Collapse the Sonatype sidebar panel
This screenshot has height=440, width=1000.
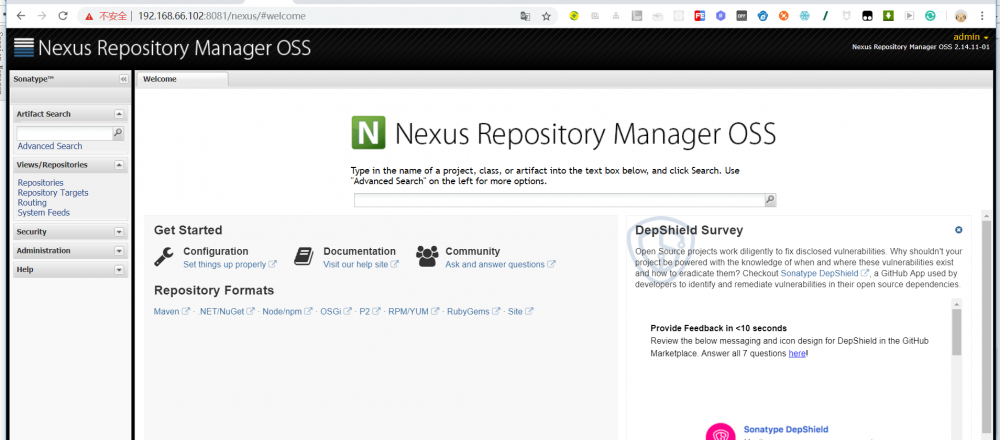(x=124, y=79)
